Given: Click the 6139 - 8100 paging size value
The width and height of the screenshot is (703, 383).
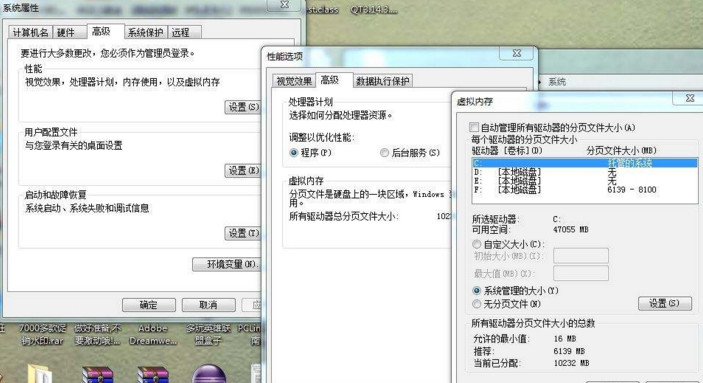Looking at the screenshot, I should pos(632,190).
